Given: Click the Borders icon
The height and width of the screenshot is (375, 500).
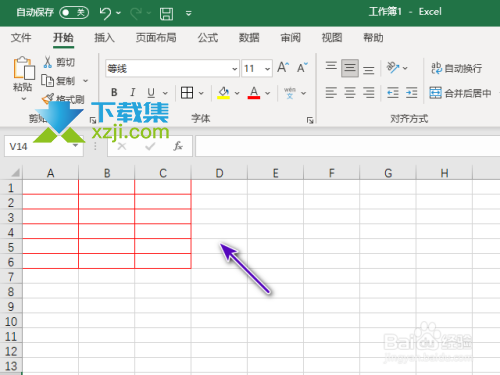Looking at the screenshot, I should point(187,92).
